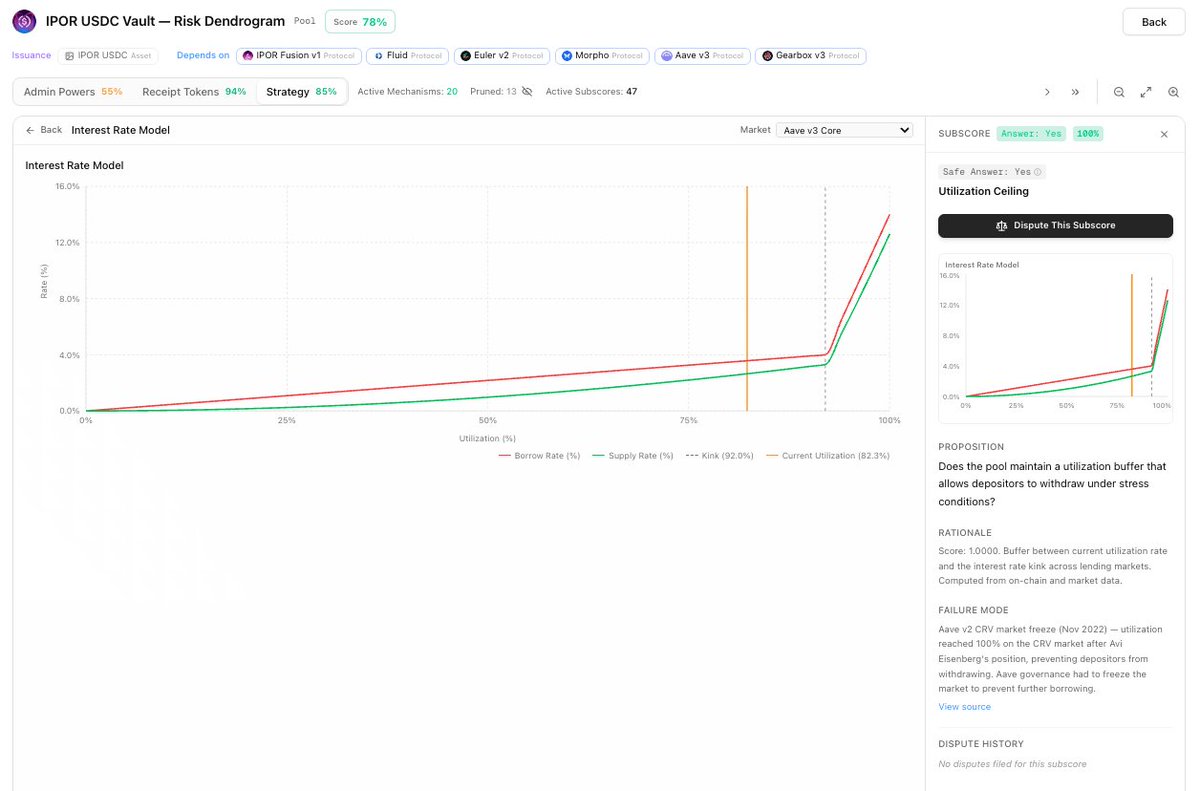Click the zoom out magnifier icon
Image resolution: width=1200 pixels, height=791 pixels.
pyautogui.click(x=1119, y=92)
